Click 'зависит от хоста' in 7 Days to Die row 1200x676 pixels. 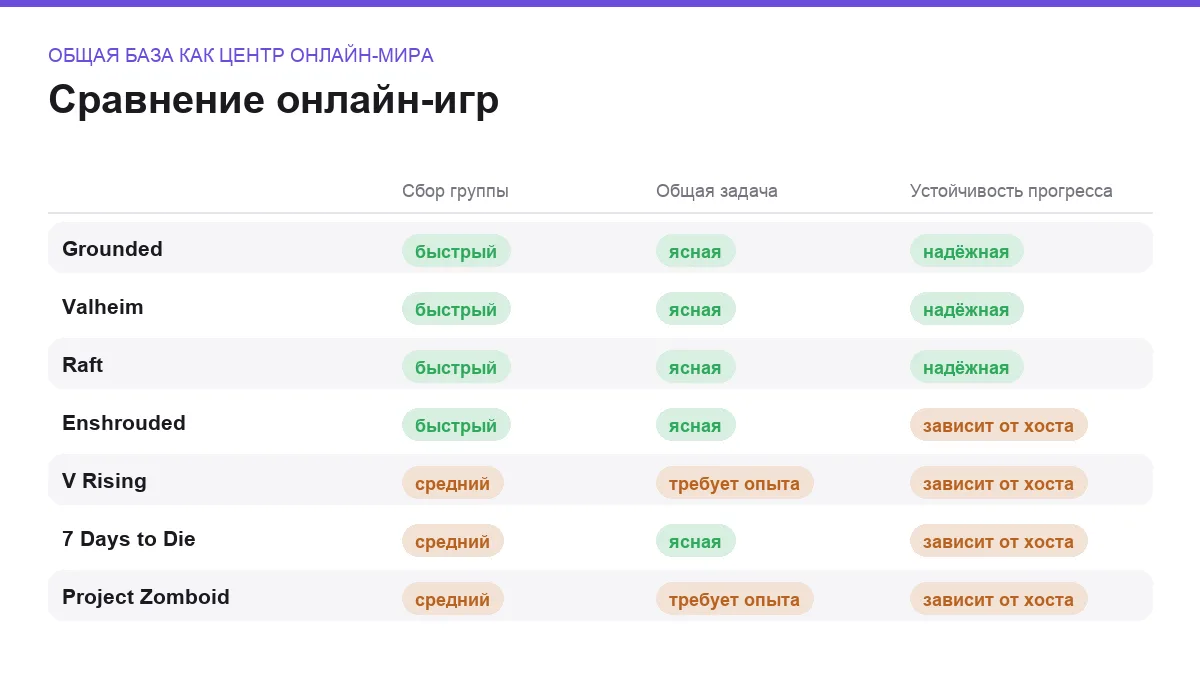(998, 541)
